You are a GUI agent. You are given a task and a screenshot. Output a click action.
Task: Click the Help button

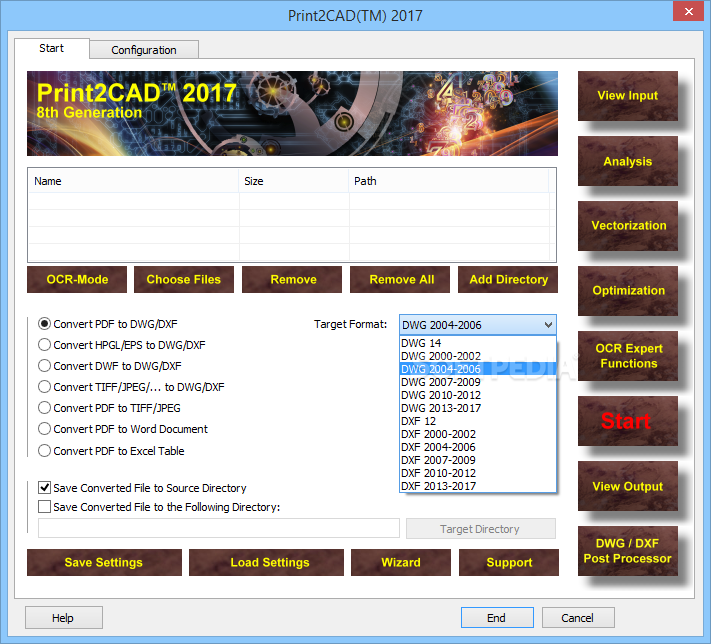64,618
